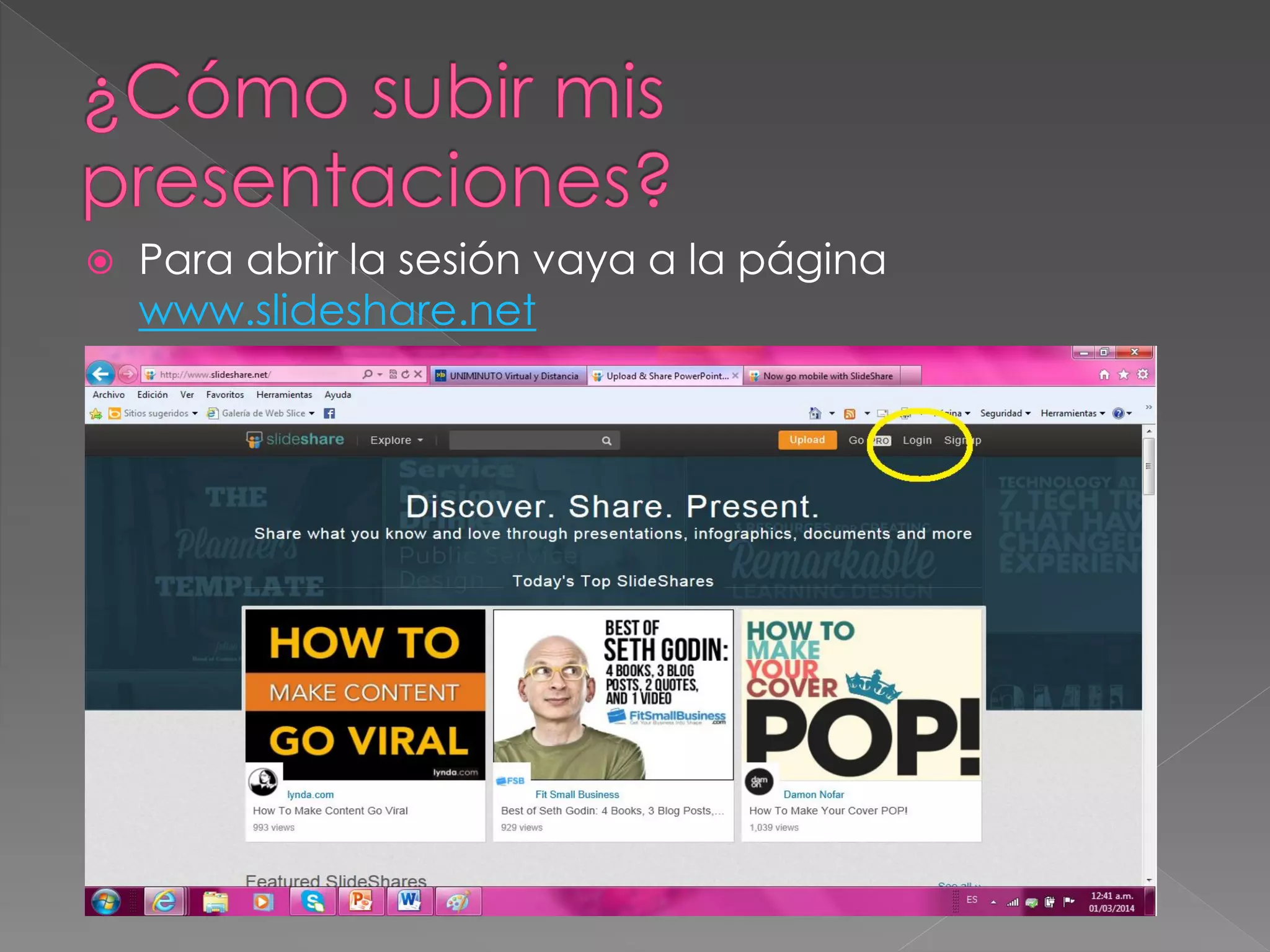The width and height of the screenshot is (1270, 952).
Task: Open the Favoritos menu
Action: pyautogui.click(x=225, y=395)
